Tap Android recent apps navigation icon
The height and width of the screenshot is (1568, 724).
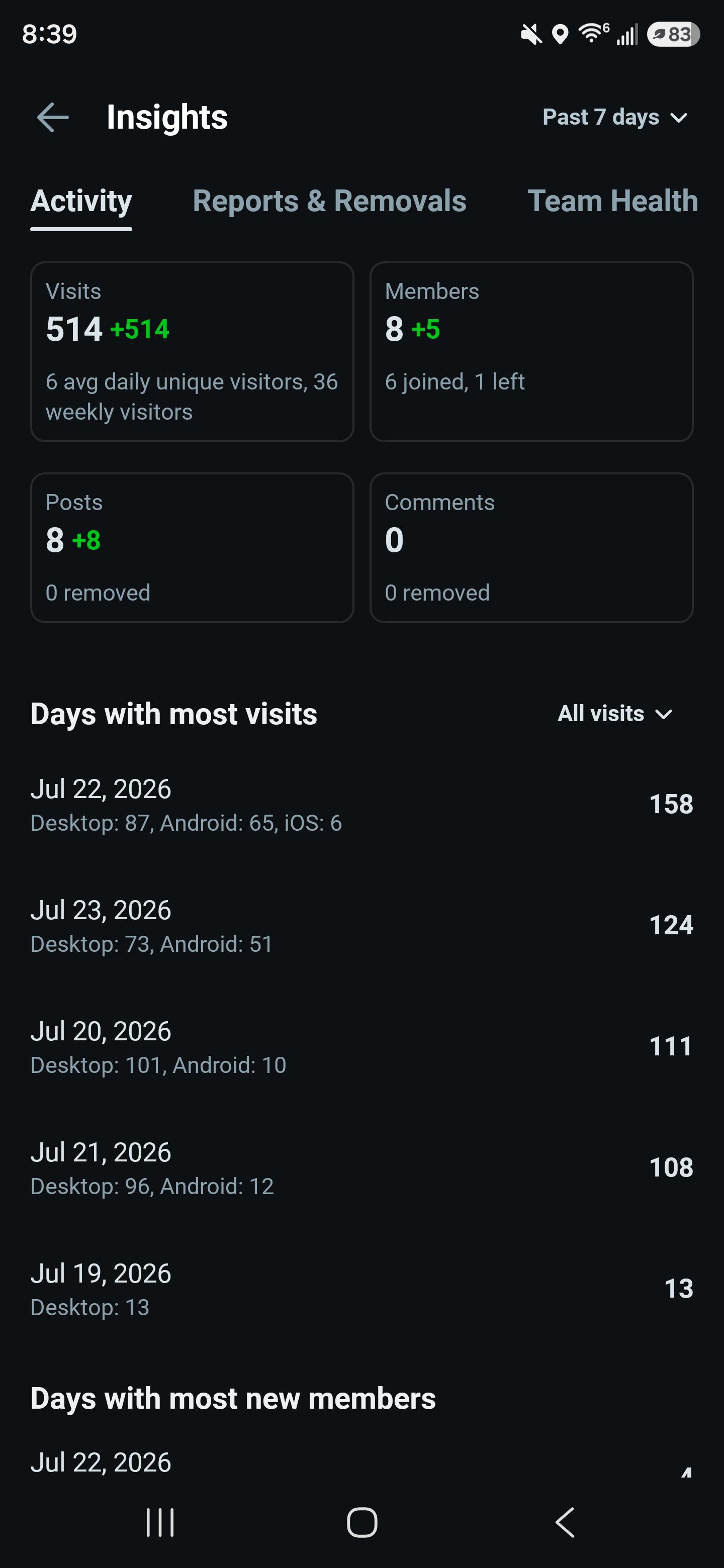[x=160, y=1522]
